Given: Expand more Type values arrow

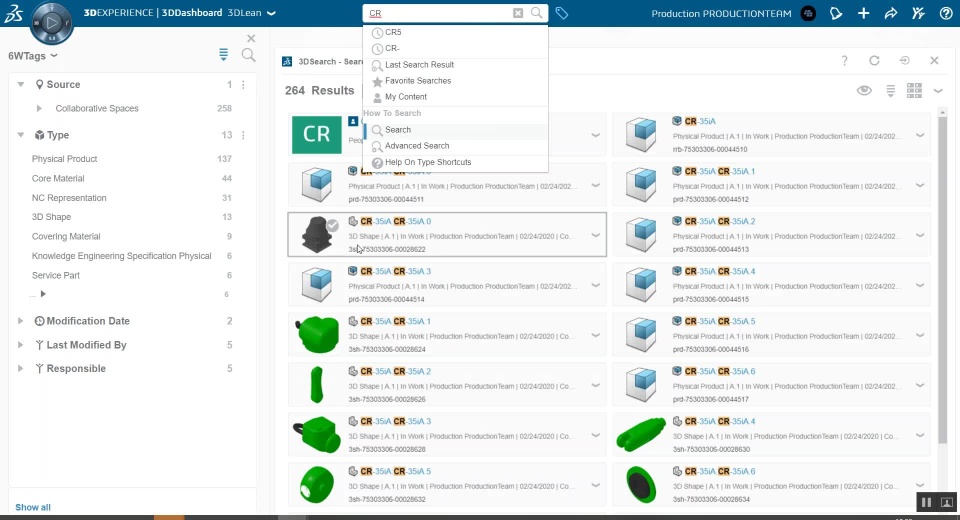Looking at the screenshot, I should (x=43, y=294).
